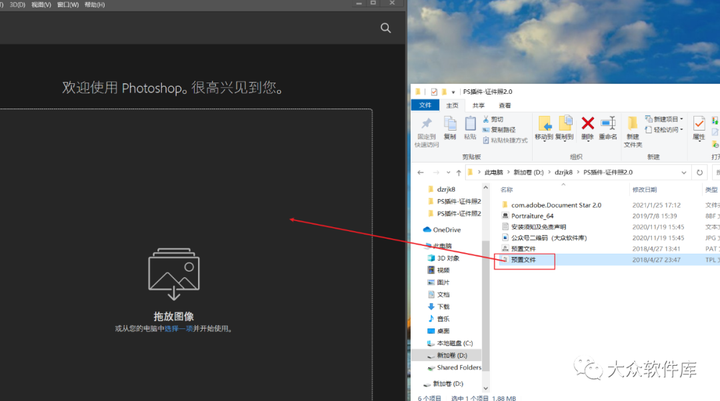Open the 移动到 dropdown button

pyautogui.click(x=544, y=129)
